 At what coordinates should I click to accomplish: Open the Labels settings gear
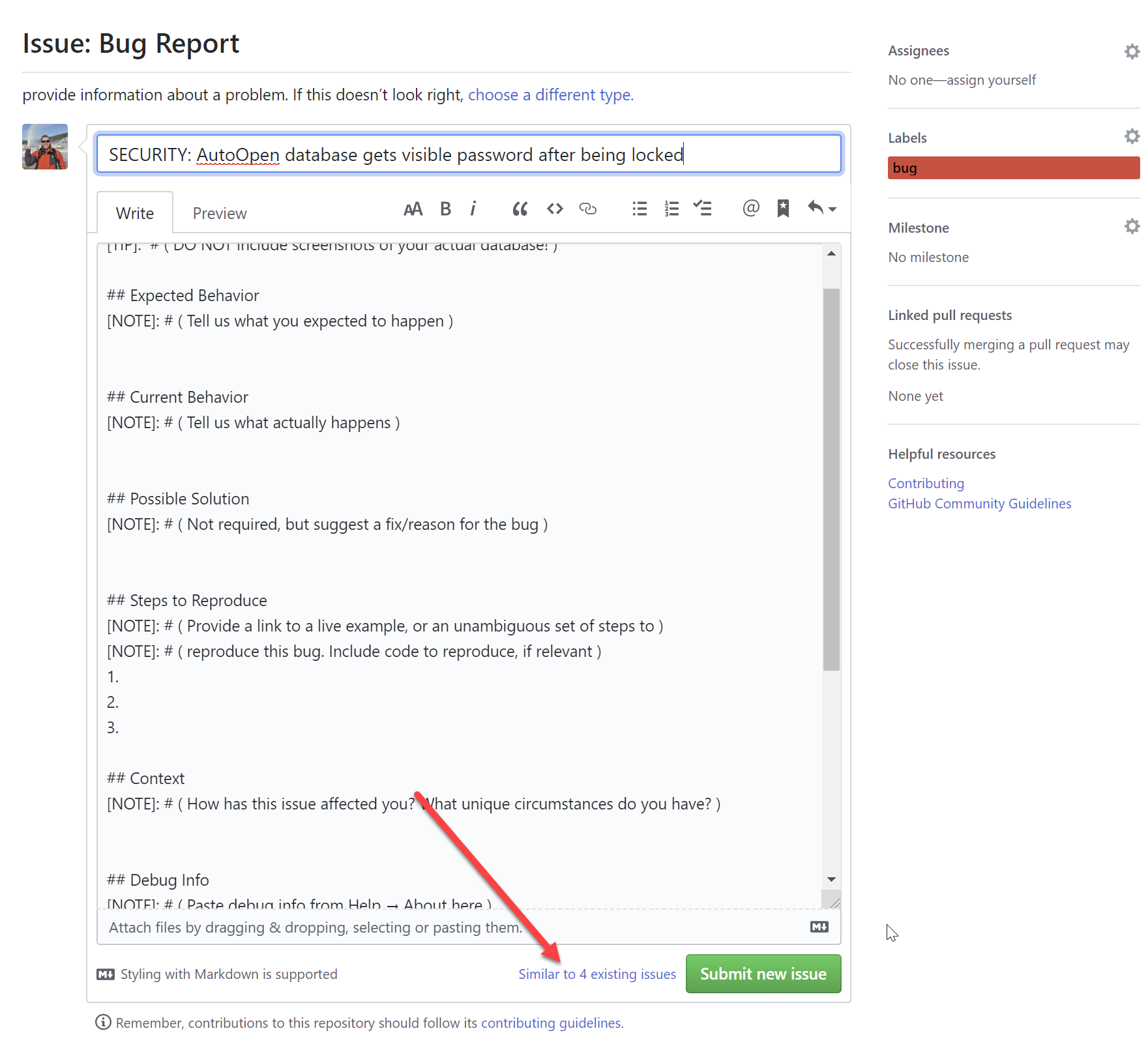pos(1131,136)
